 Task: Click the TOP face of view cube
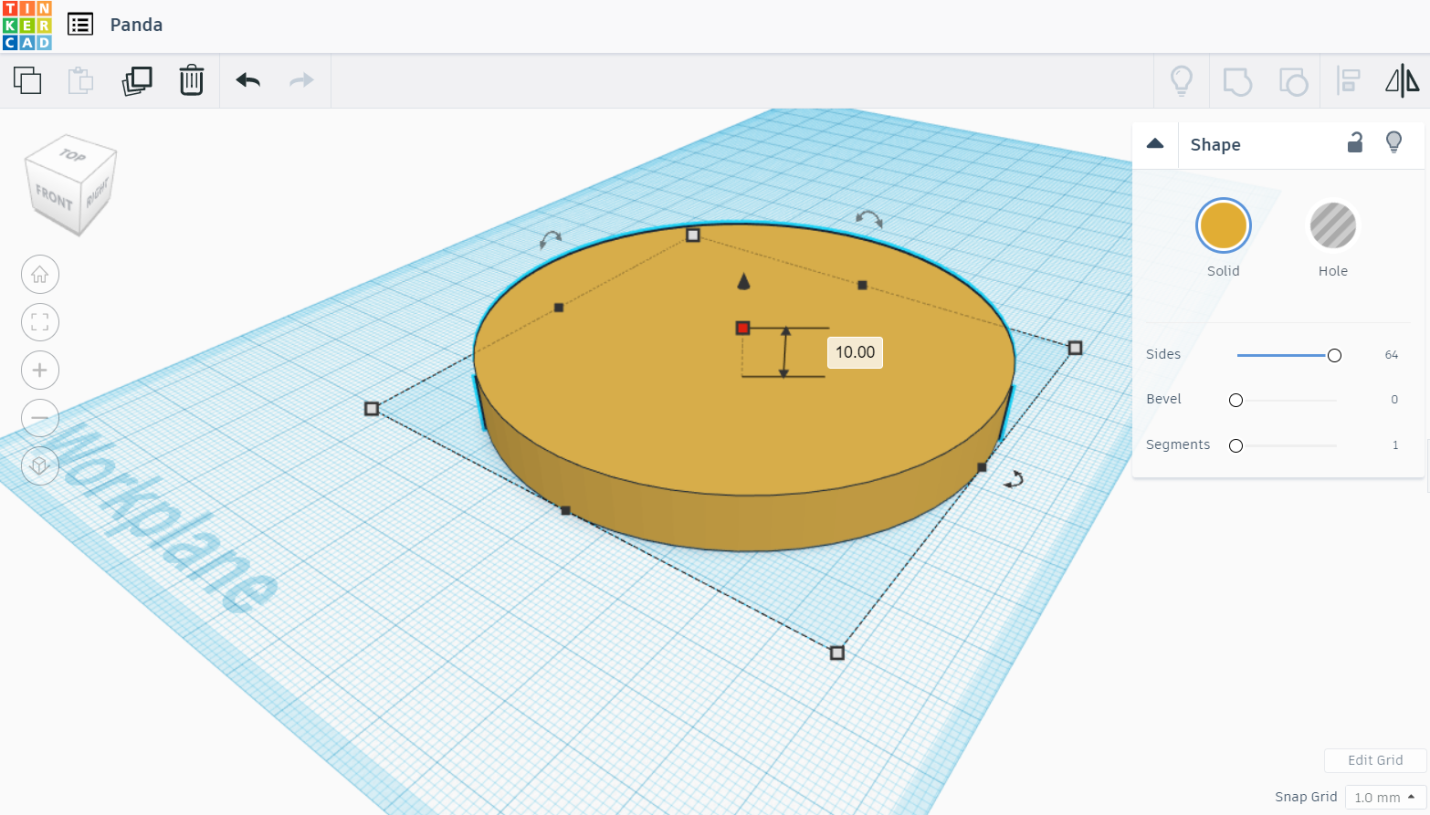tap(72, 156)
